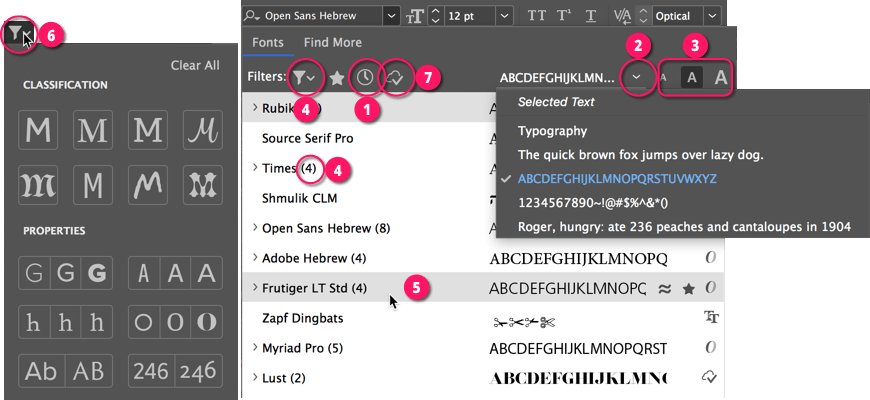Choose the narrow width A property

click(144, 274)
